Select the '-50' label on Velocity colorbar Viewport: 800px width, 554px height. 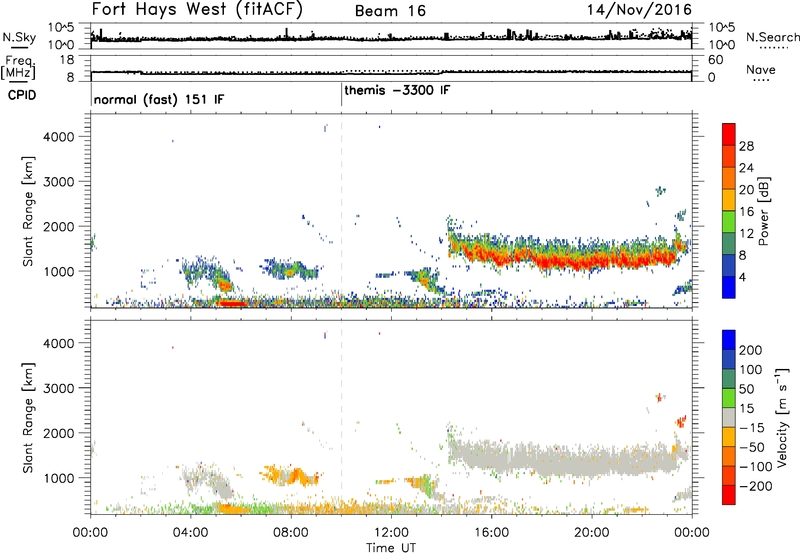(752, 447)
